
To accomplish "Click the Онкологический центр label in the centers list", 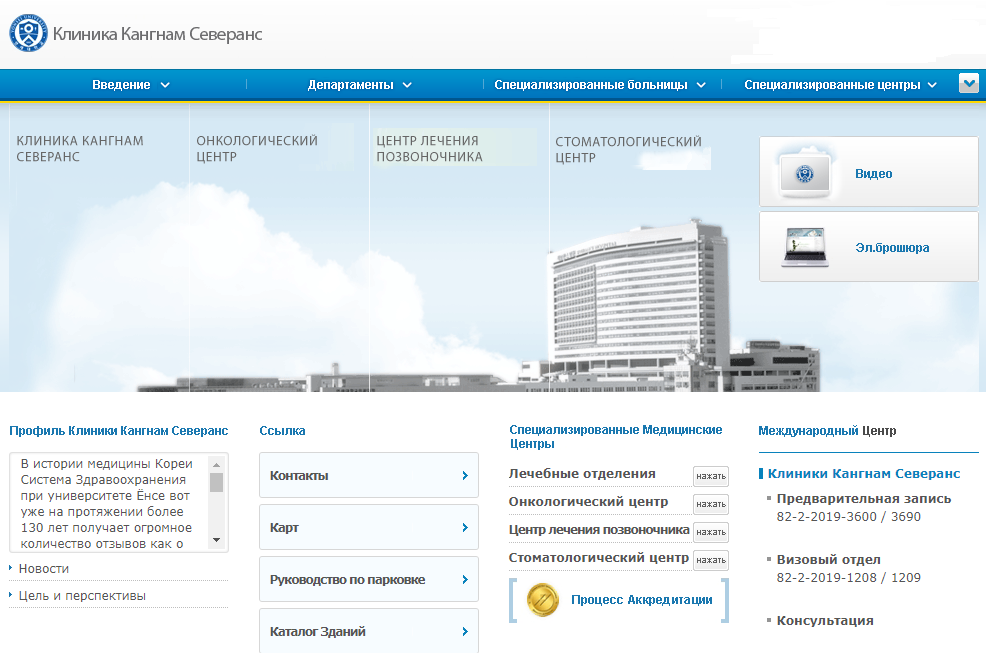I will pos(589,502).
